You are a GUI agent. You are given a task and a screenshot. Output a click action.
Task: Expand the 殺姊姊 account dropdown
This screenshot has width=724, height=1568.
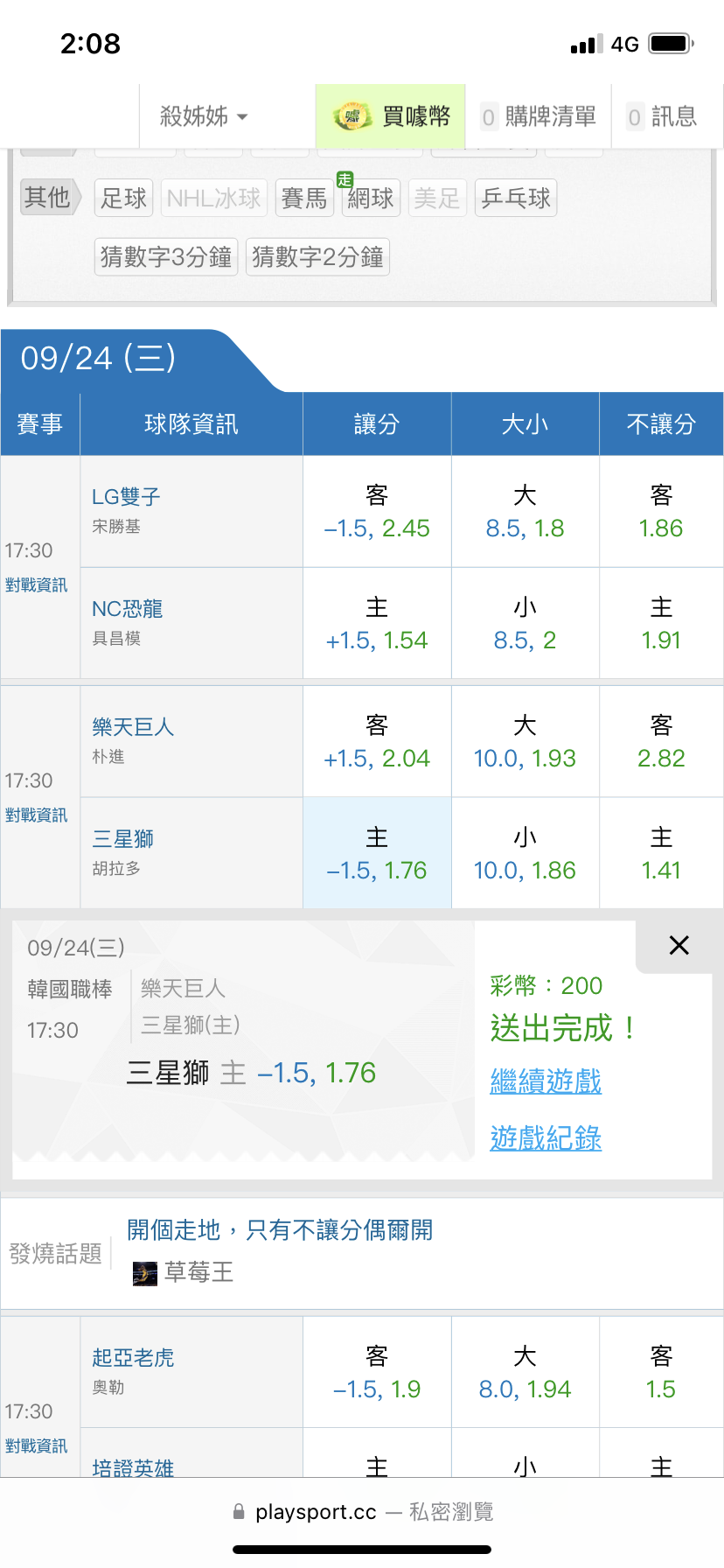[203, 116]
